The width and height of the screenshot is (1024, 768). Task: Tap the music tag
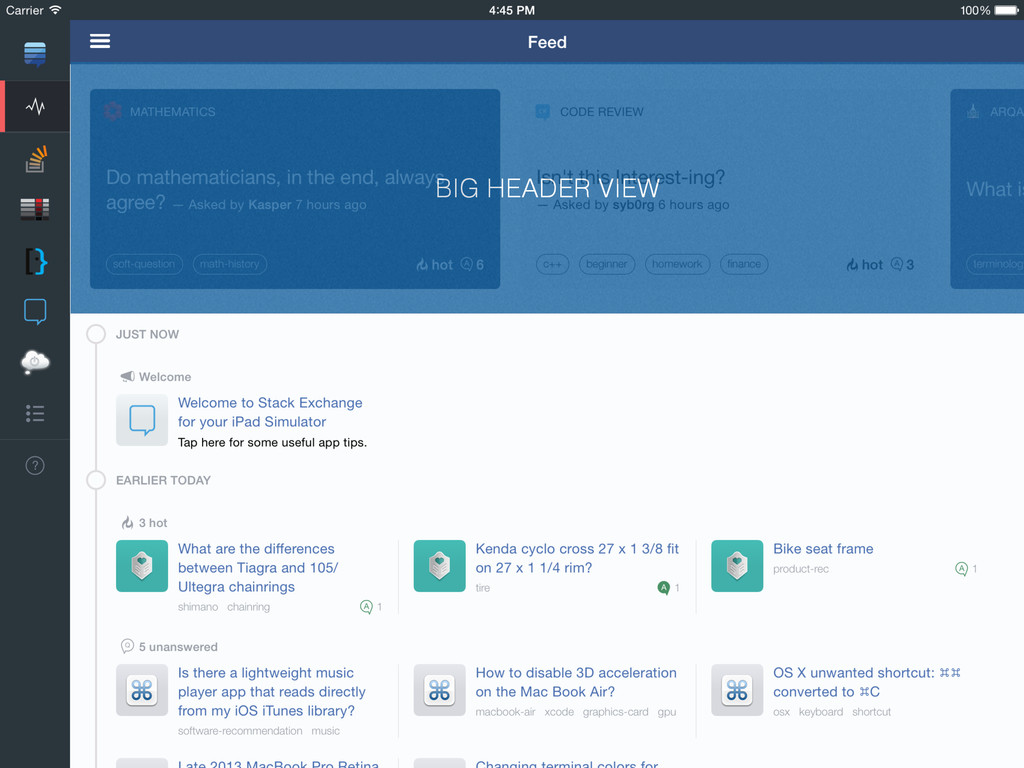[x=325, y=731]
